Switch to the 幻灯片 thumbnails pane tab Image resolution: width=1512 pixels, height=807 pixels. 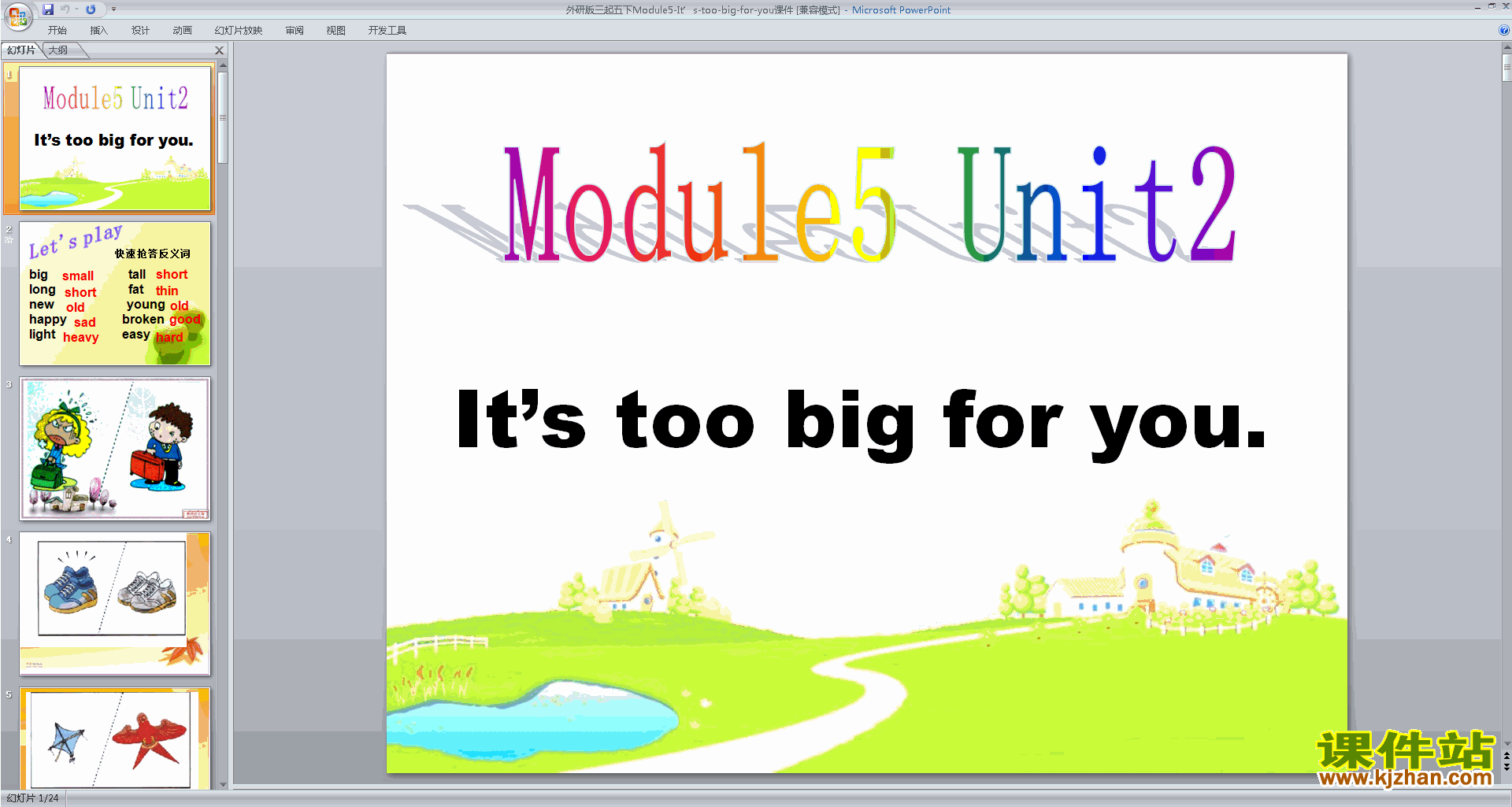tap(21, 50)
